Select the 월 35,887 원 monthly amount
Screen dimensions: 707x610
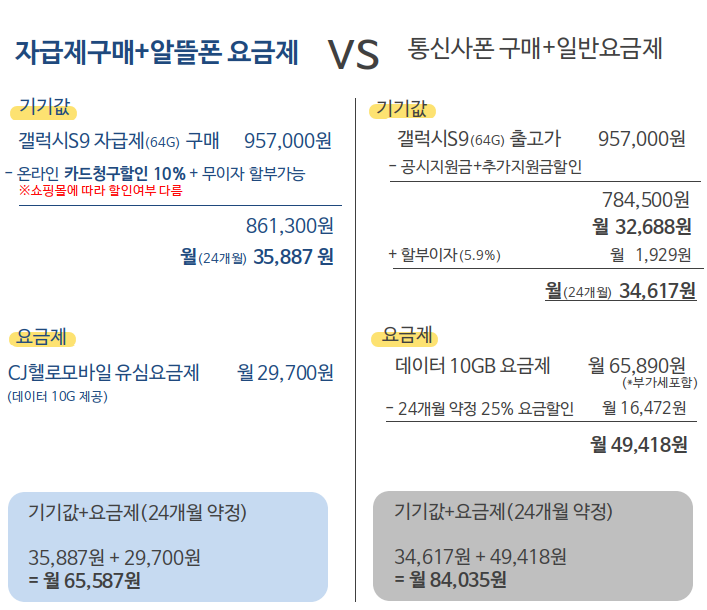click(x=257, y=257)
